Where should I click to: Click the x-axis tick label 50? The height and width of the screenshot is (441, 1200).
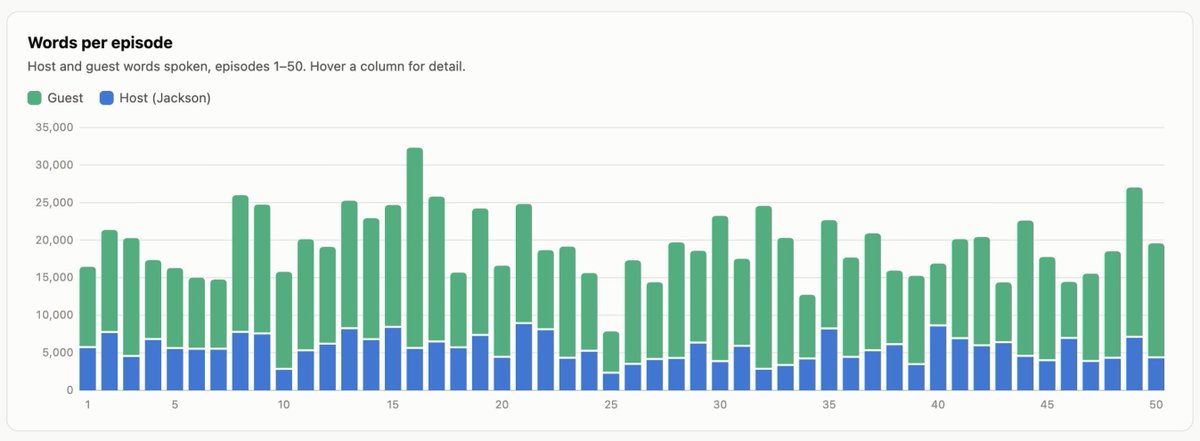click(1156, 405)
